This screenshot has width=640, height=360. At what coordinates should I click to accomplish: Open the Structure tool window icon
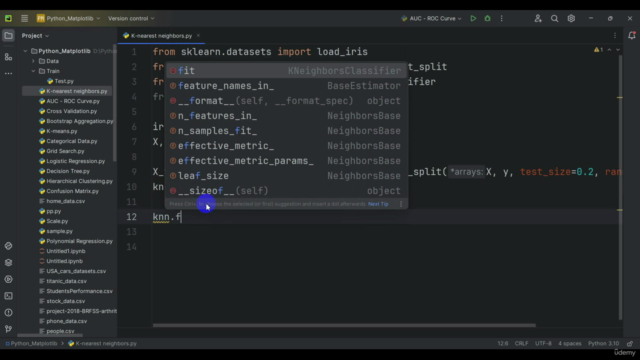[8, 57]
